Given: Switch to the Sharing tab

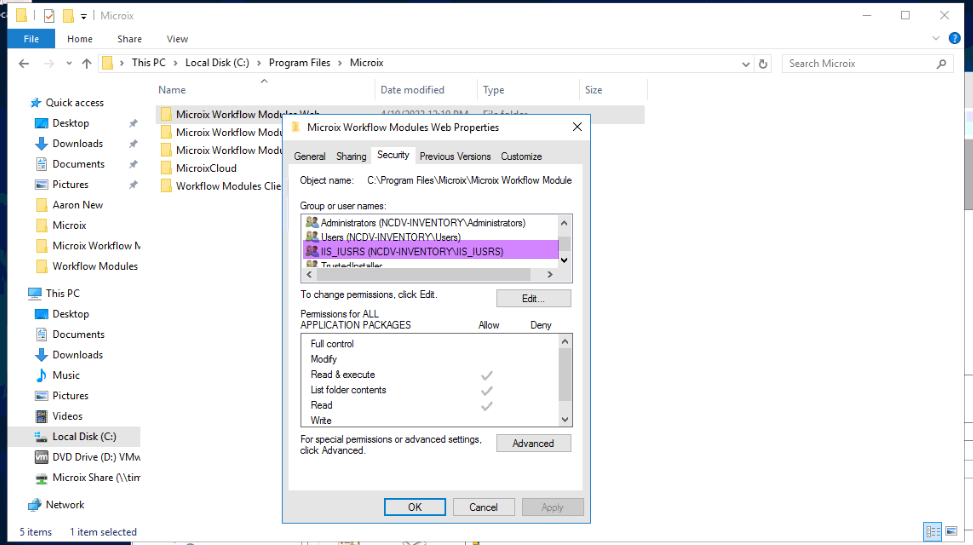Looking at the screenshot, I should 351,156.
